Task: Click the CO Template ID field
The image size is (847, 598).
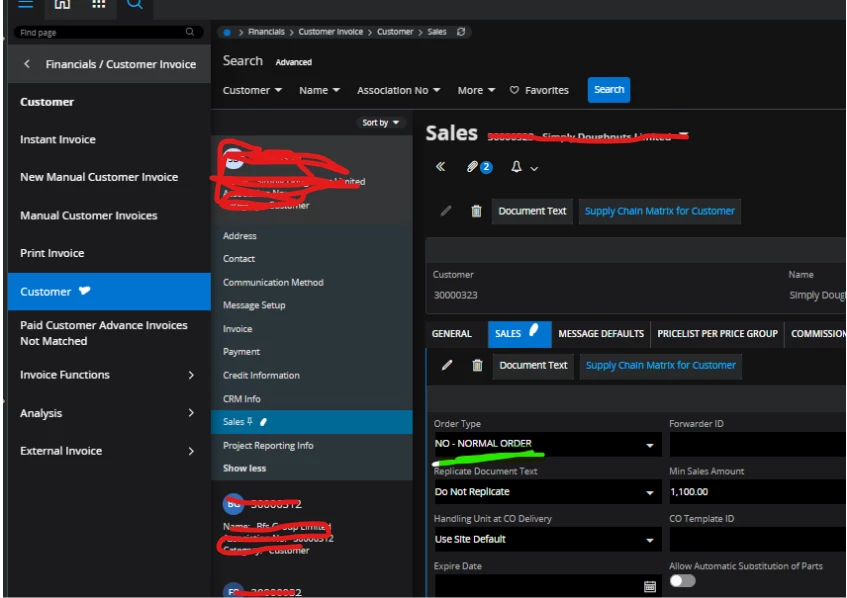Action: 758,539
